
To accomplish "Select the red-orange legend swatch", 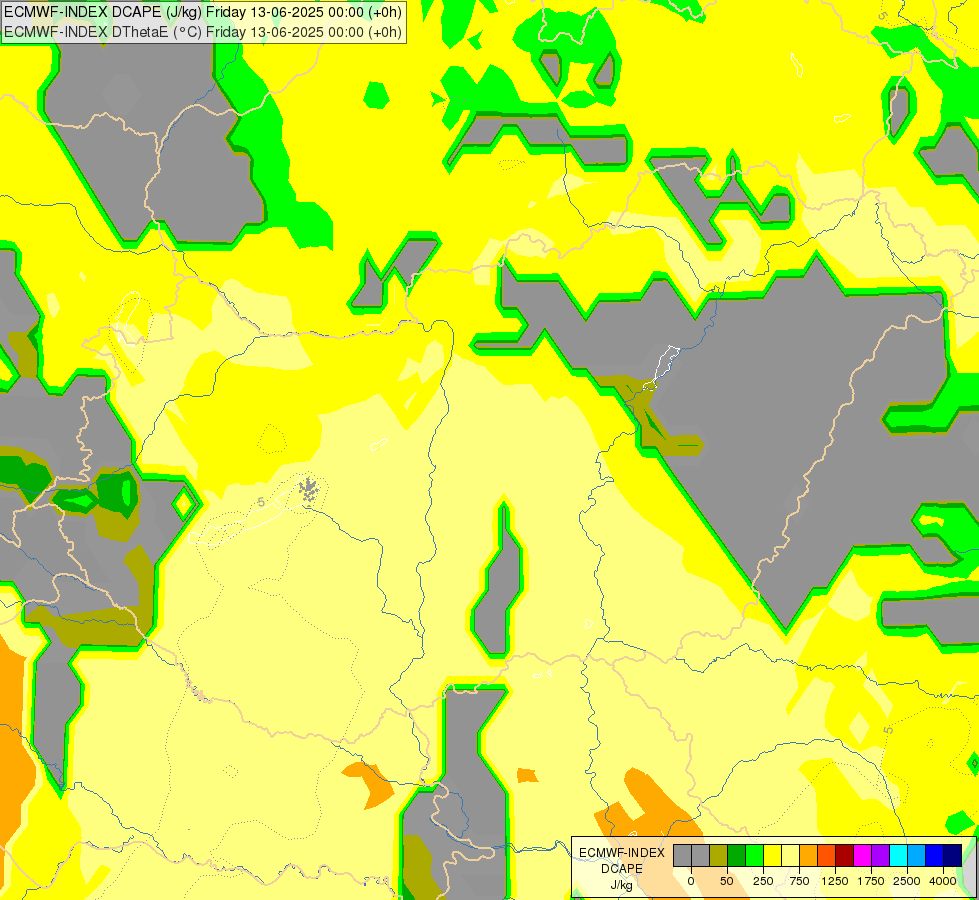I will [x=827, y=856].
